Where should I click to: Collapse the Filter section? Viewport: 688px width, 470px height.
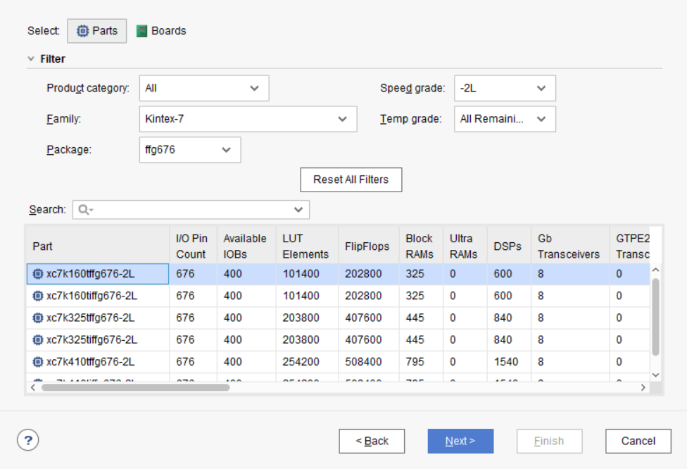point(31,59)
